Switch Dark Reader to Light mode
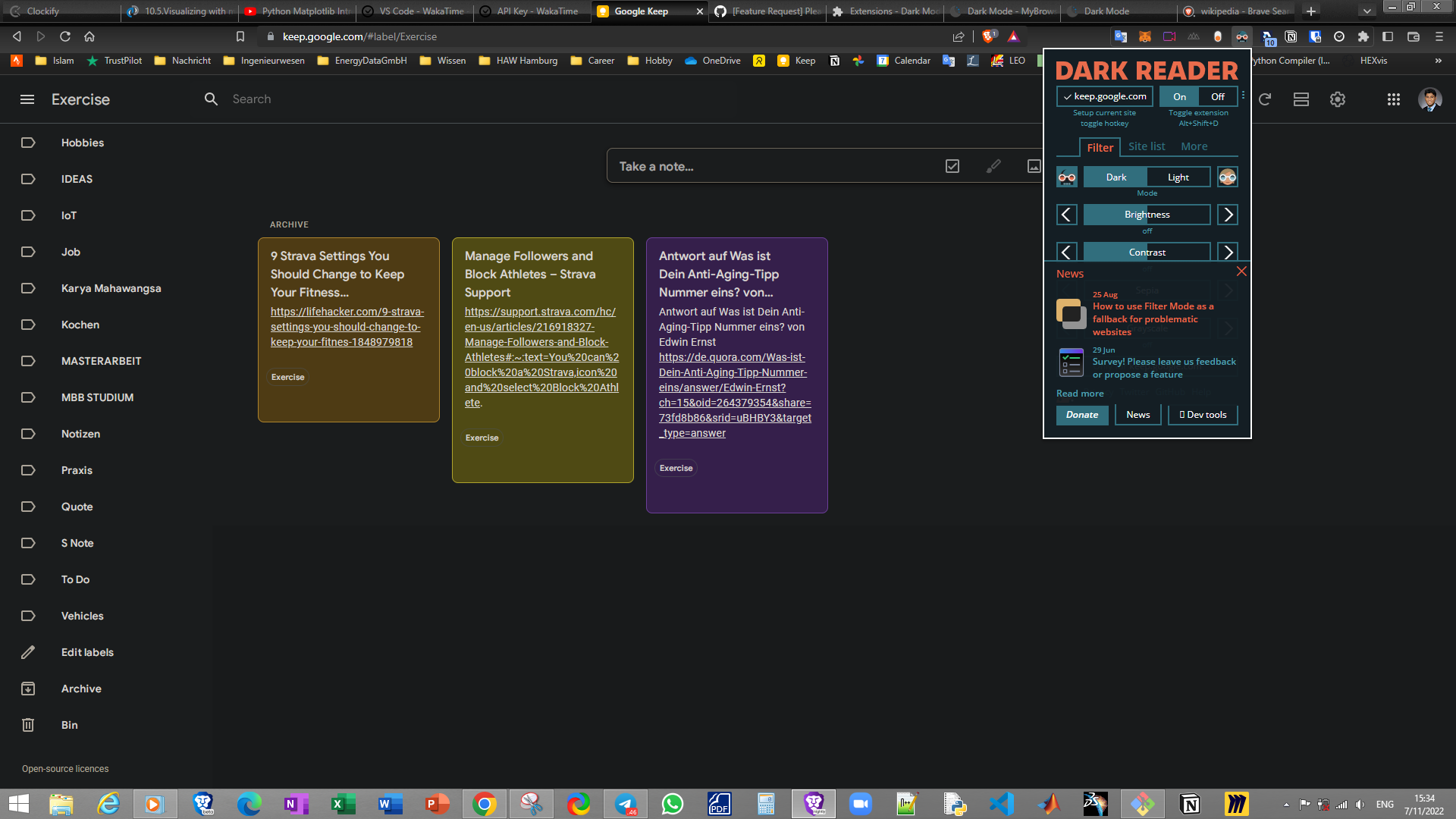 pos(1178,177)
